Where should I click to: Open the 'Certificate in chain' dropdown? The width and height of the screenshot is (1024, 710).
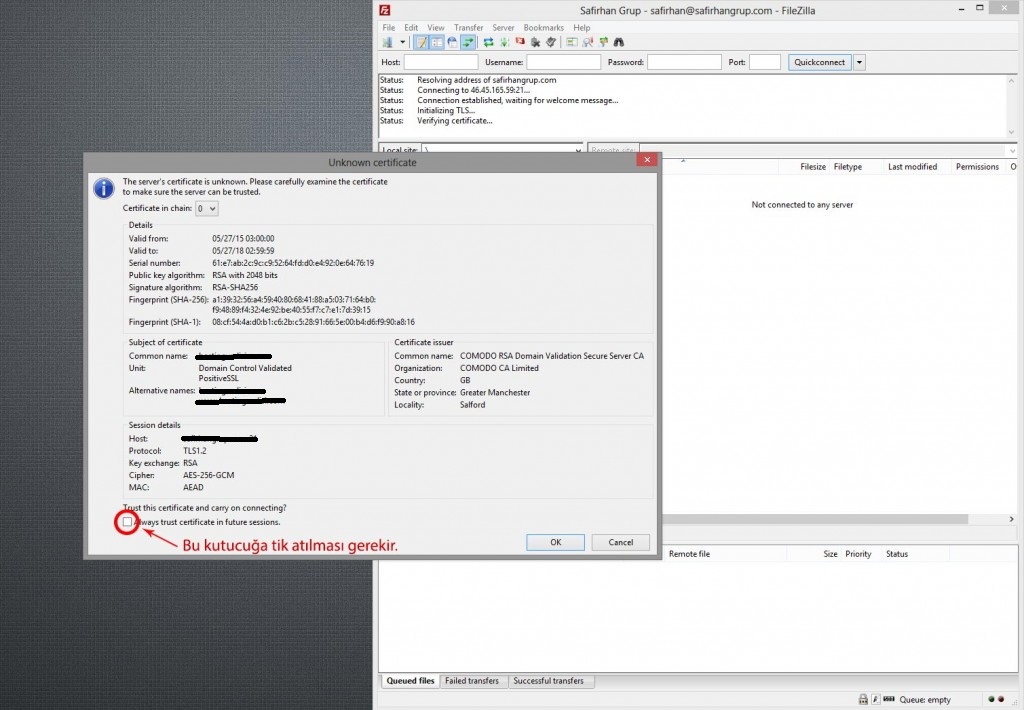point(206,208)
